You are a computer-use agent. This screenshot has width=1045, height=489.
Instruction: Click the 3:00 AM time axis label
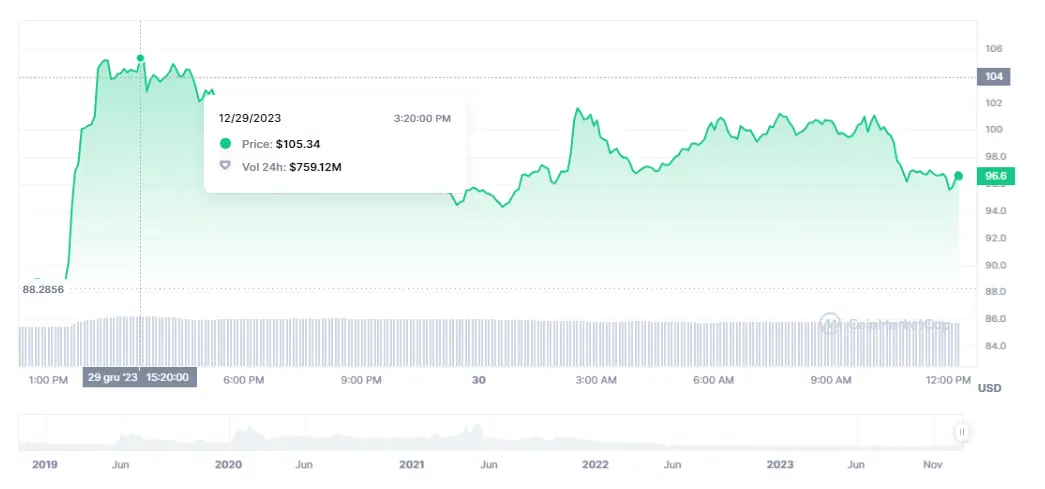pos(595,380)
